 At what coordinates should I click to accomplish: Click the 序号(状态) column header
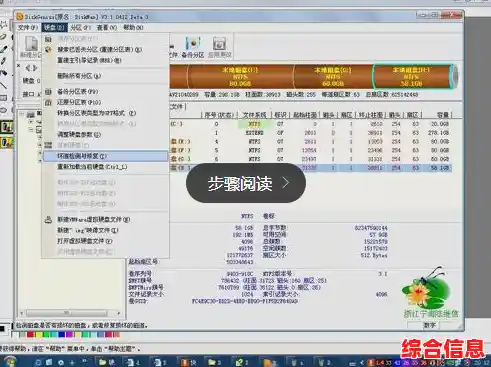(x=219, y=115)
